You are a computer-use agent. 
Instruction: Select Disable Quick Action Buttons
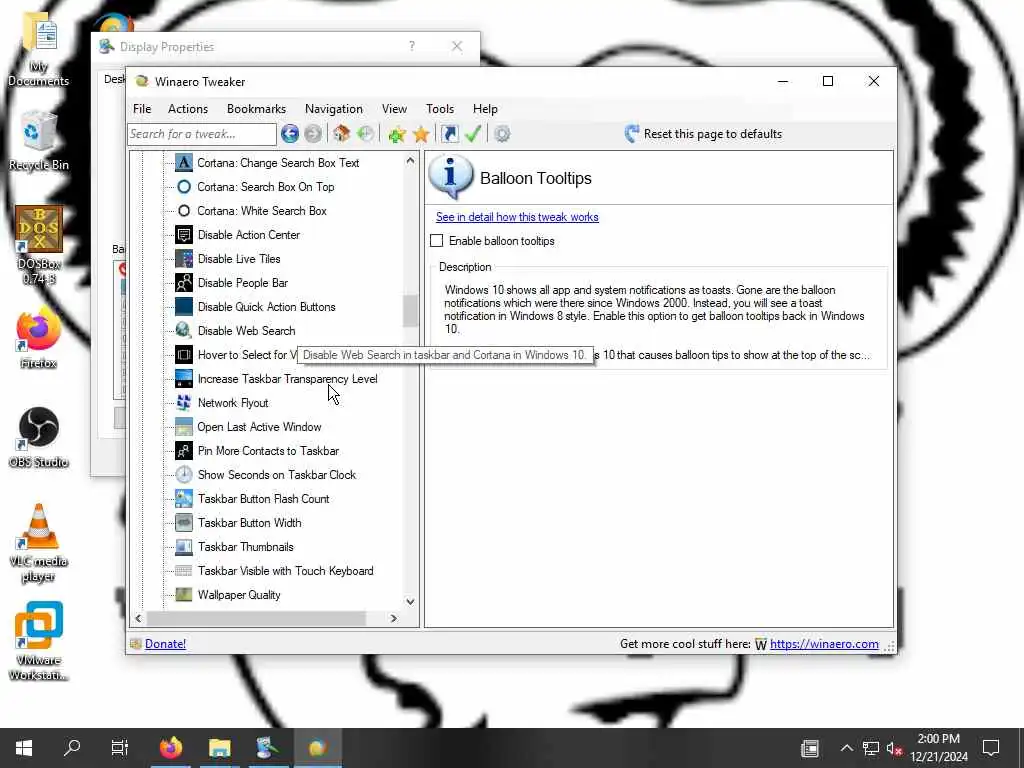[266, 307]
